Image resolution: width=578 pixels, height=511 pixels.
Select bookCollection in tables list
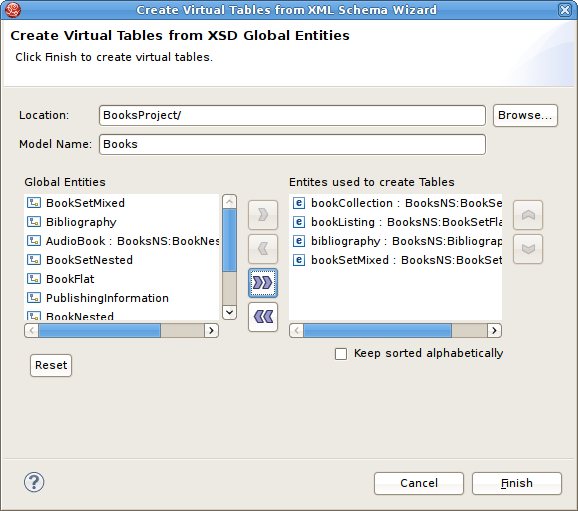coord(406,203)
